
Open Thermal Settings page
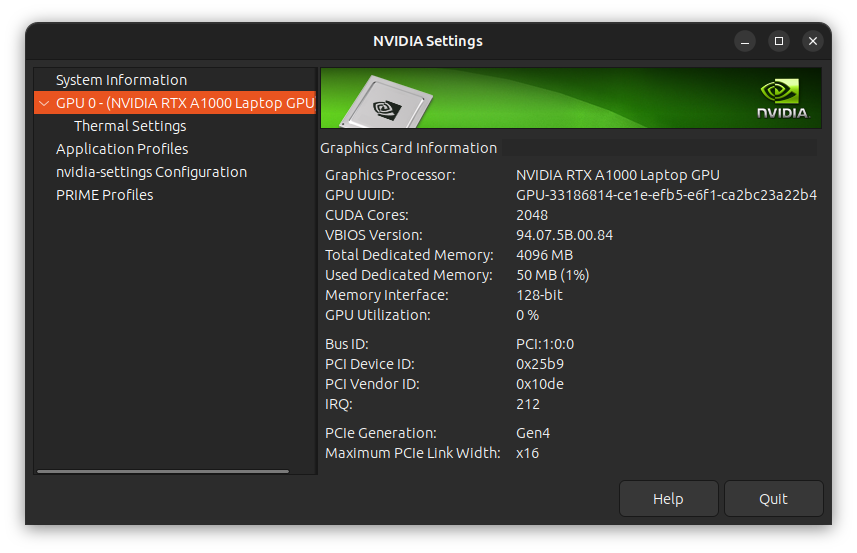pos(130,126)
